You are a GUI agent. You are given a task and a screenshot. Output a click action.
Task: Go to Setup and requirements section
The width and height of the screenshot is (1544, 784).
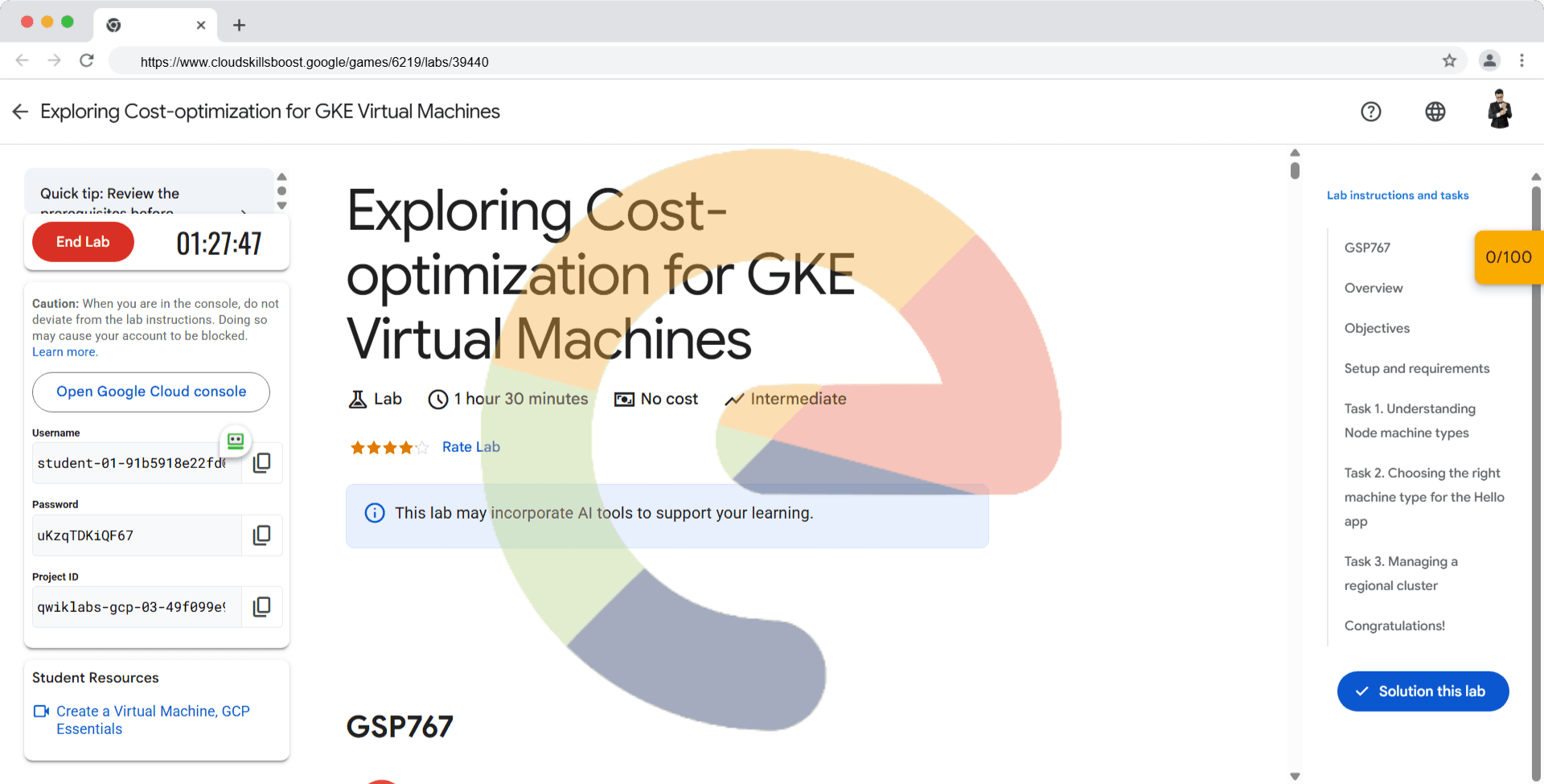[x=1417, y=368]
